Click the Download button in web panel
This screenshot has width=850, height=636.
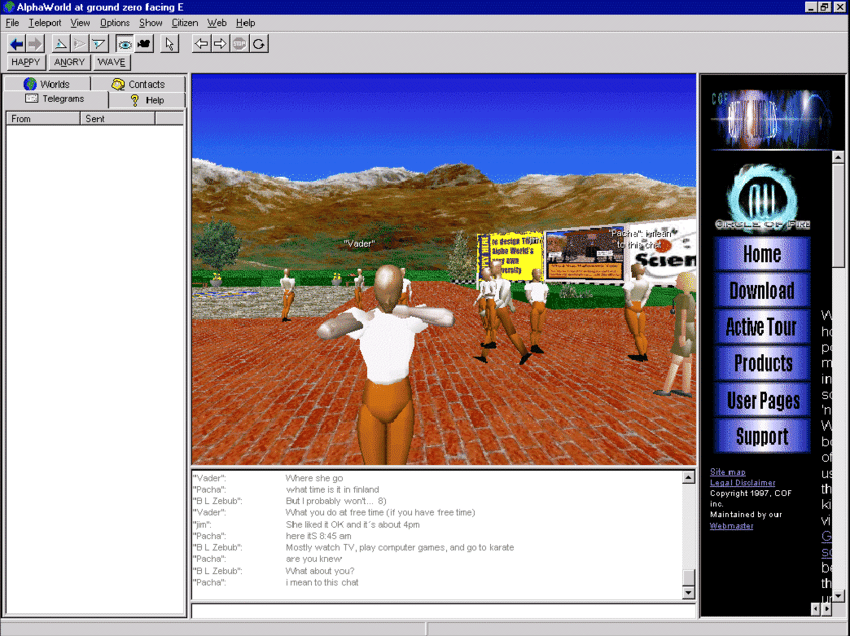pos(762,291)
